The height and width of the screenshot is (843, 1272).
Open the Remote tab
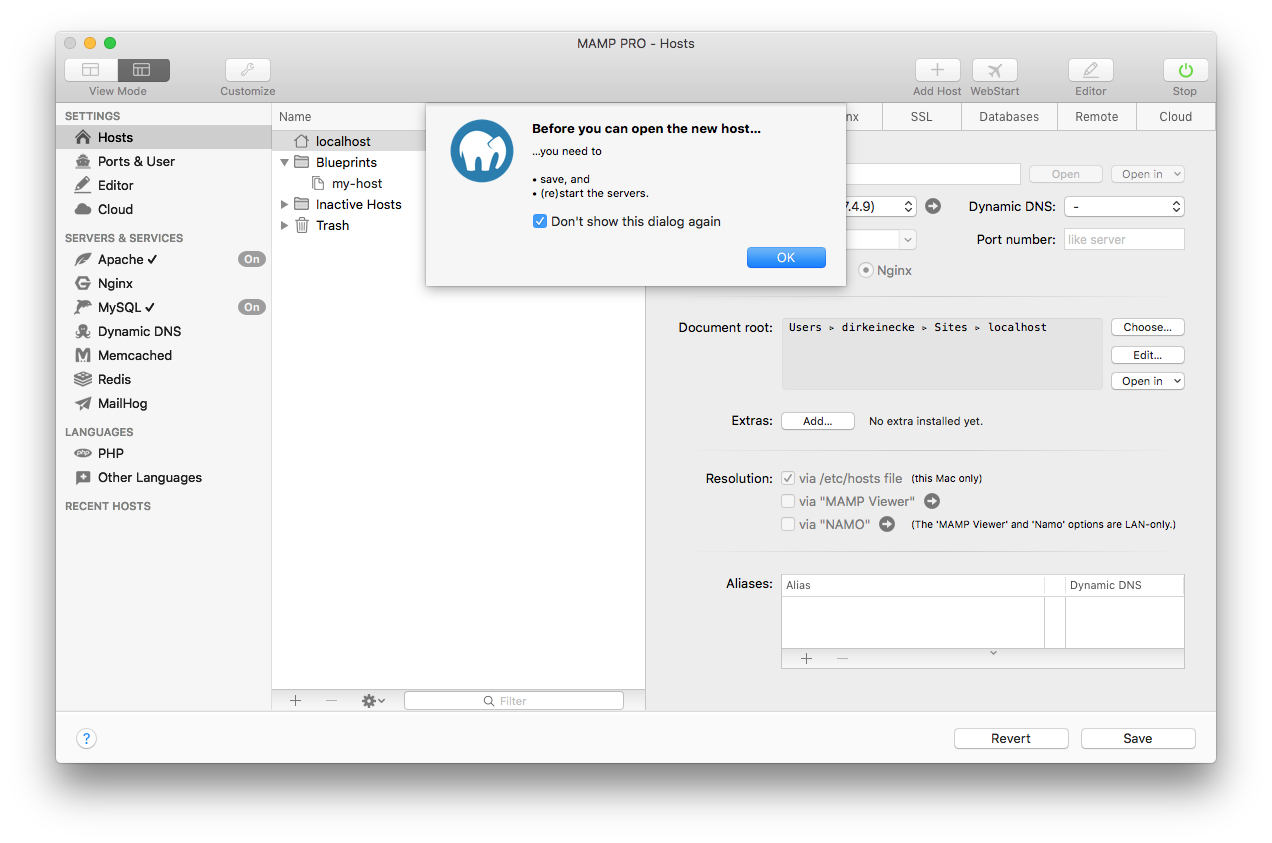(1096, 116)
